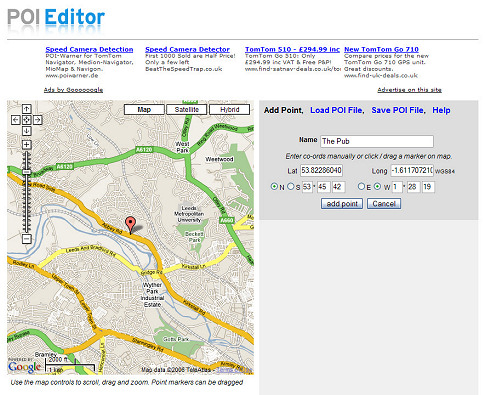Select the S latitude radio button
The width and height of the screenshot is (485, 395).
(290, 186)
